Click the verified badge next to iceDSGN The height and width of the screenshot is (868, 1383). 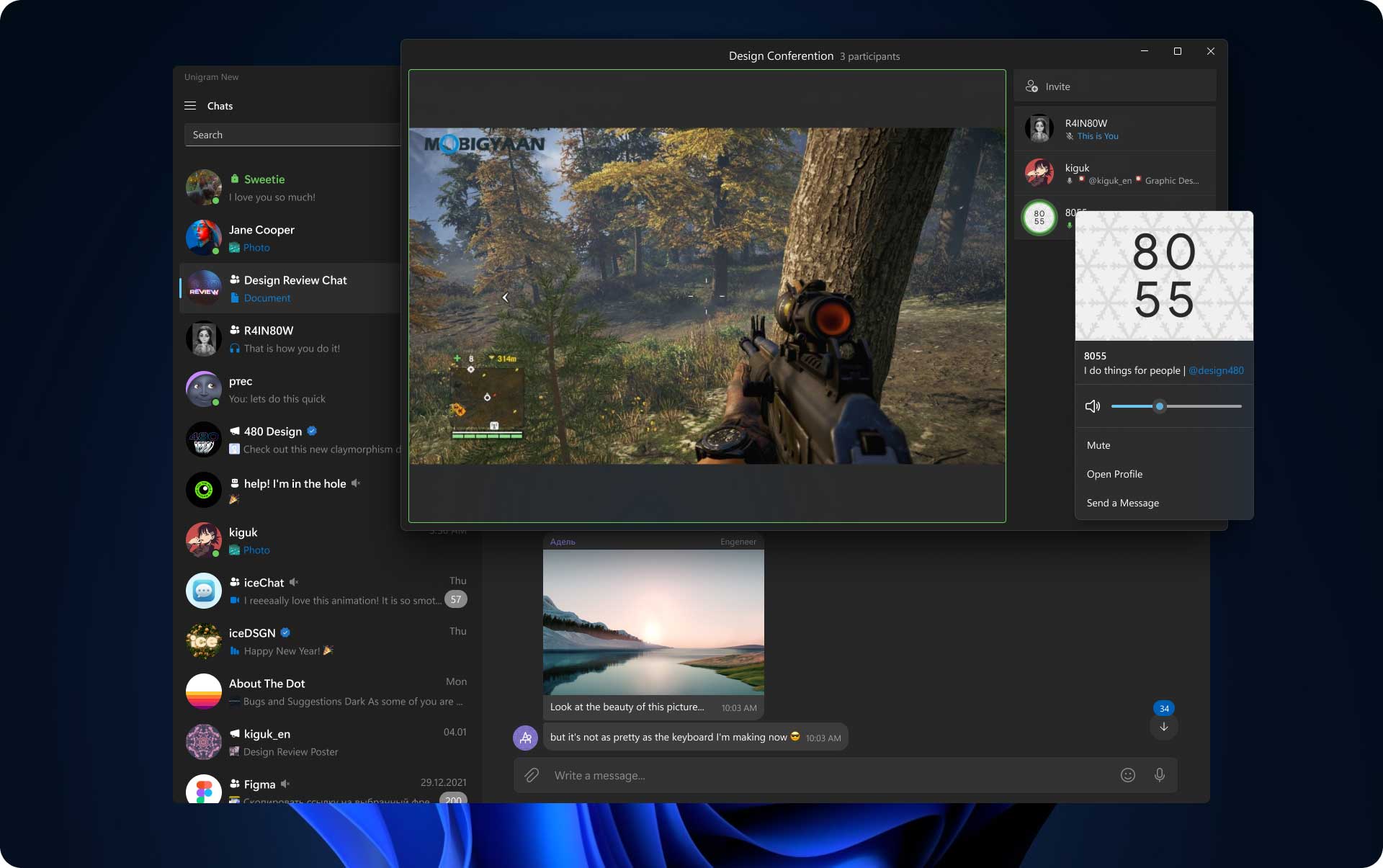[285, 632]
